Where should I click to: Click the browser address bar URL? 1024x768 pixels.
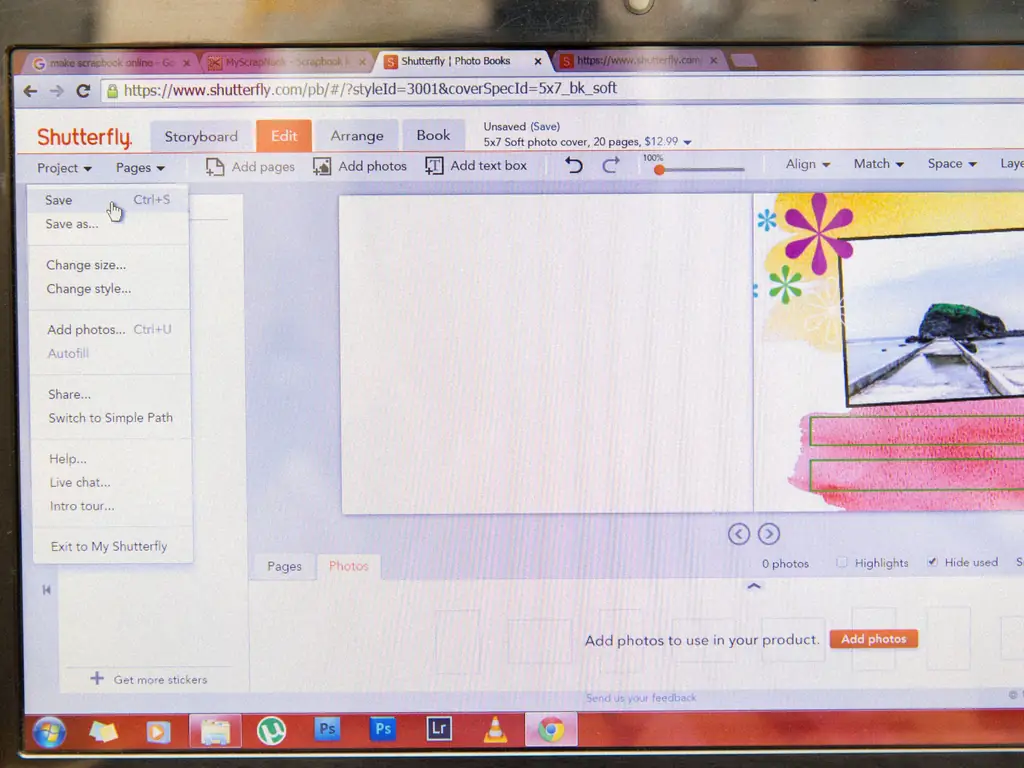tap(370, 89)
